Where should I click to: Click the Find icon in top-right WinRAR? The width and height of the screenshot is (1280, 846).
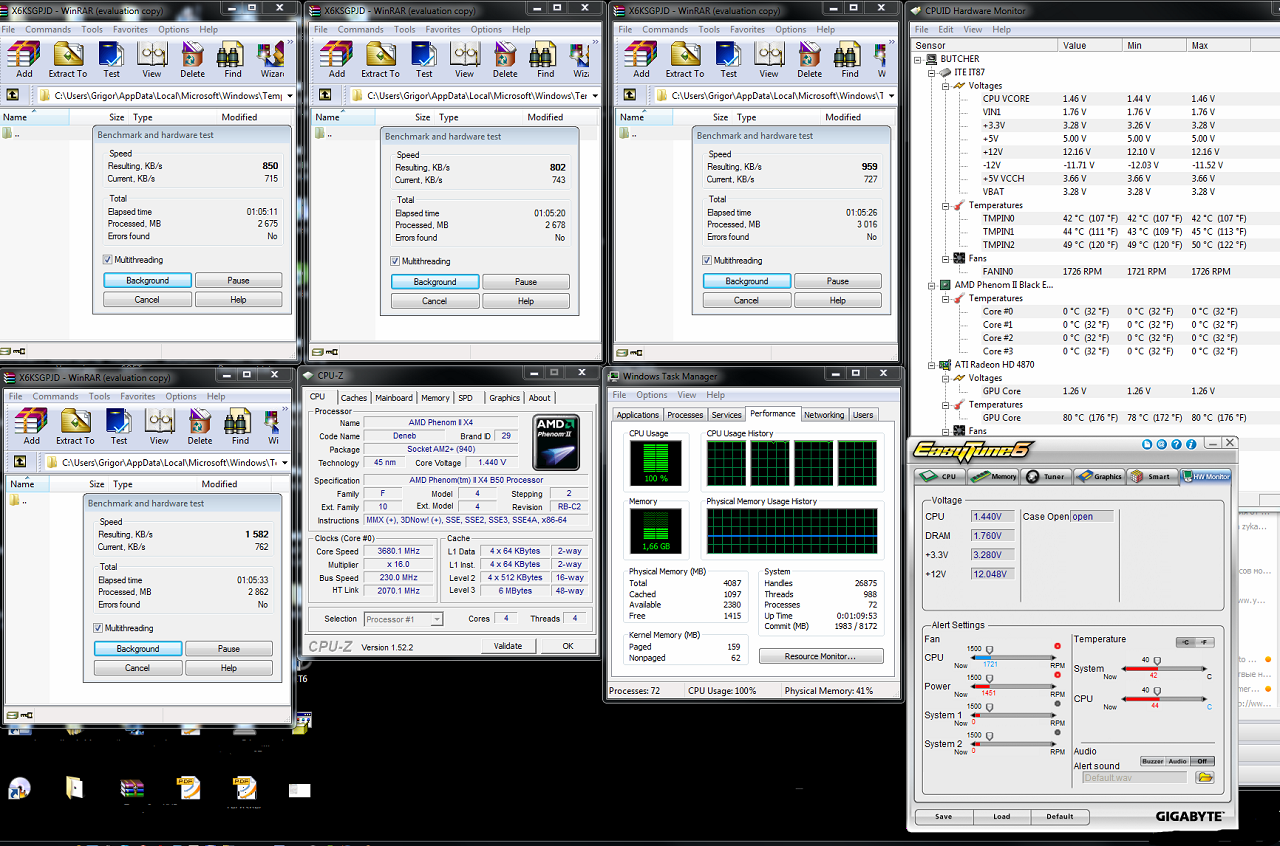[850, 59]
